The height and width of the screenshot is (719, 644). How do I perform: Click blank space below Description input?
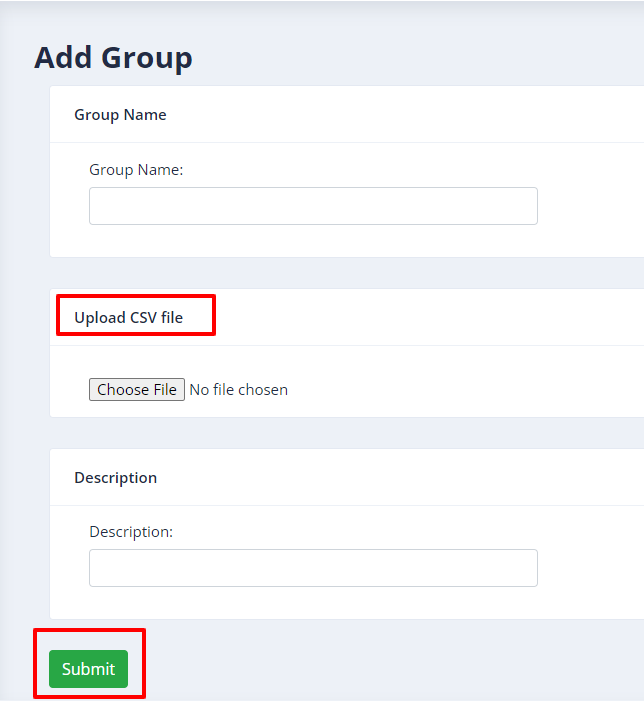point(313,603)
